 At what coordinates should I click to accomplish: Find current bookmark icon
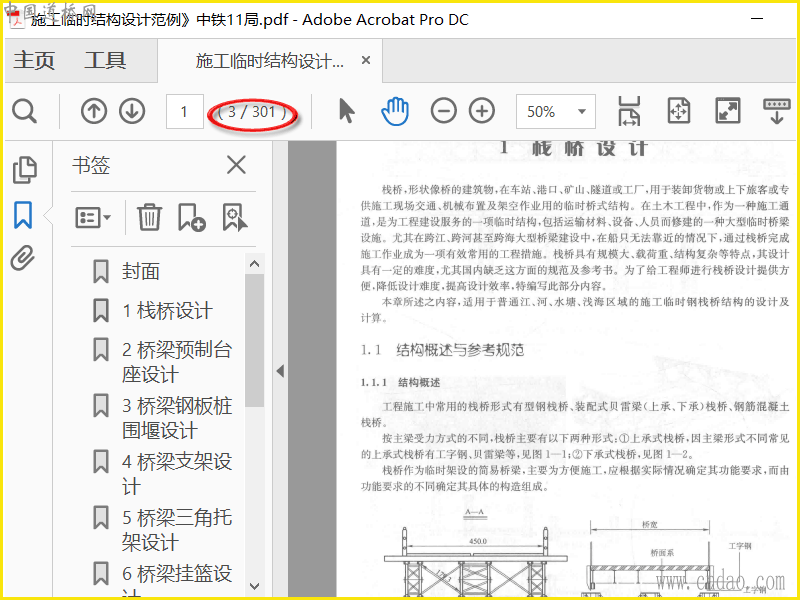click(235, 217)
